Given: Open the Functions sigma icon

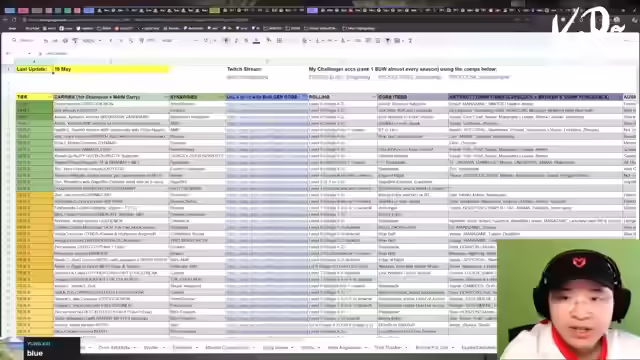Looking at the screenshot, I should pyautogui.click(x=410, y=41).
